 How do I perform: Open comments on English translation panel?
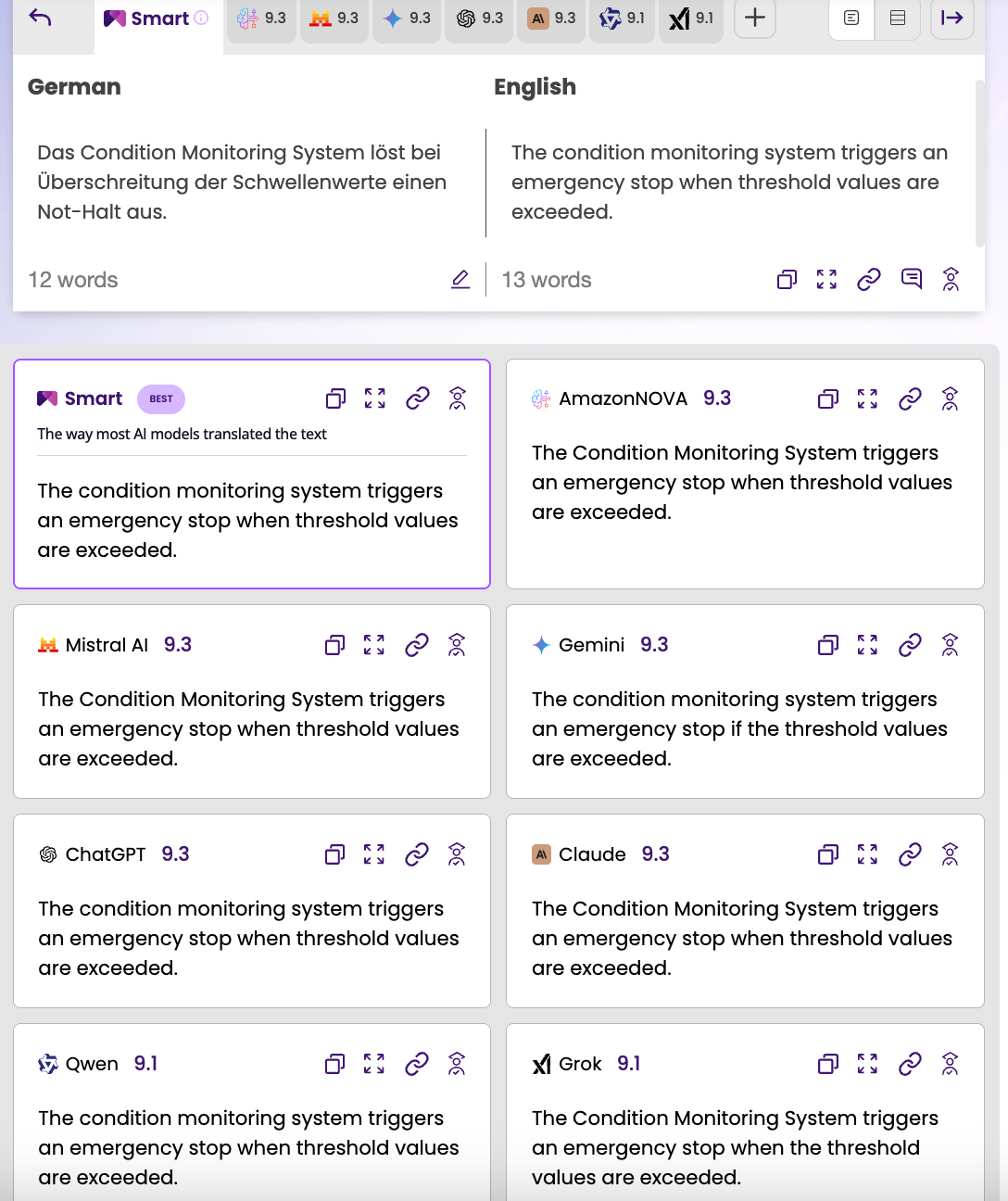912,280
